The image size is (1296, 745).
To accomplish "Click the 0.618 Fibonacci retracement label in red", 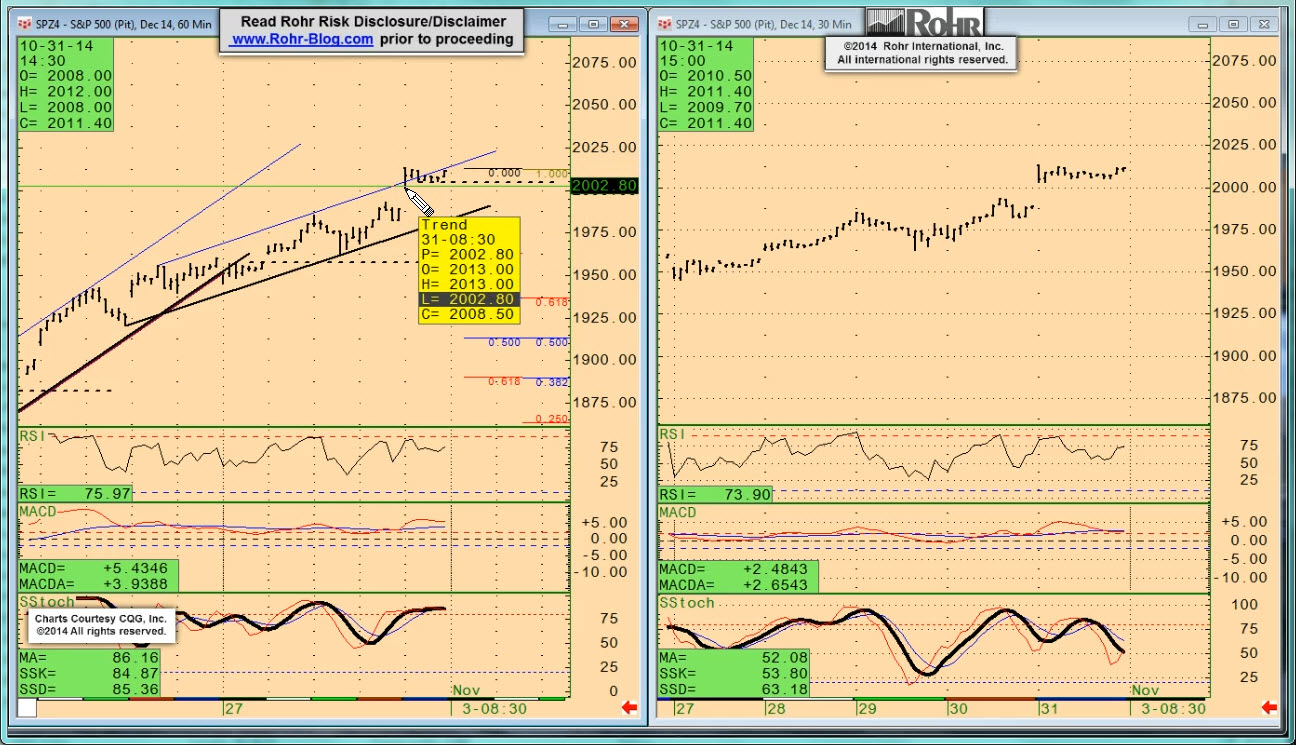I will pos(552,302).
